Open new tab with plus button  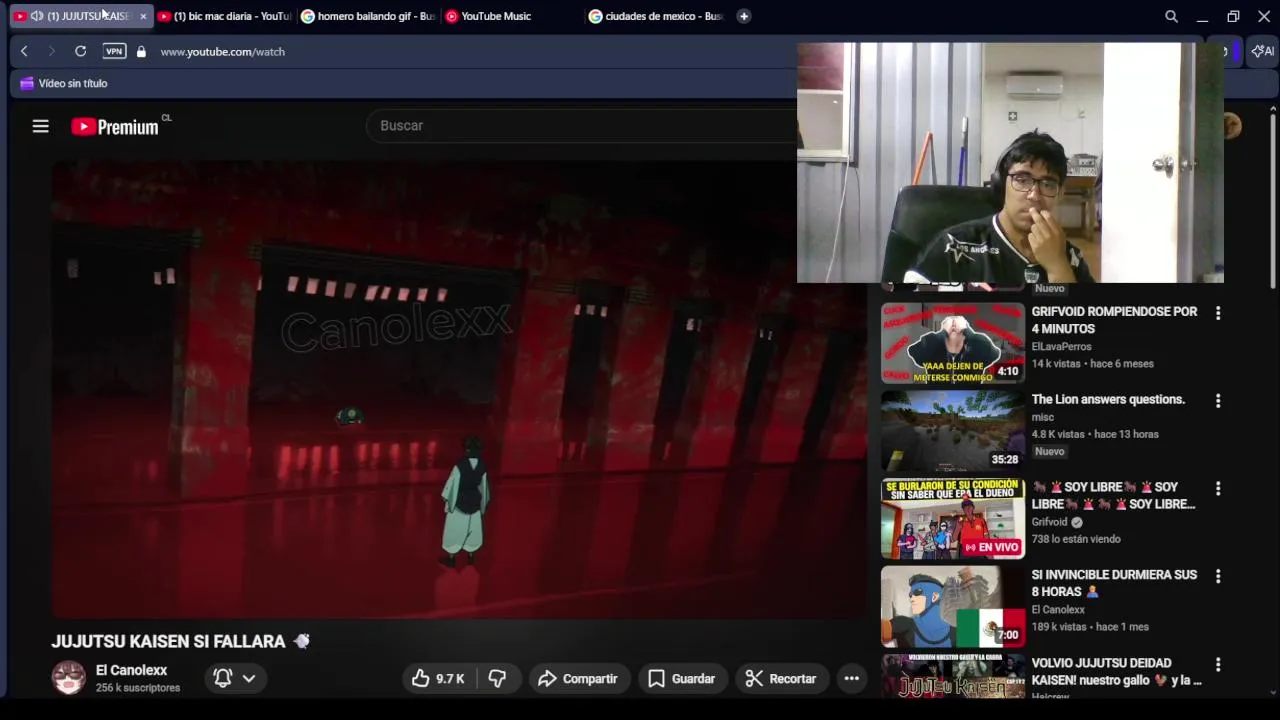tap(743, 16)
